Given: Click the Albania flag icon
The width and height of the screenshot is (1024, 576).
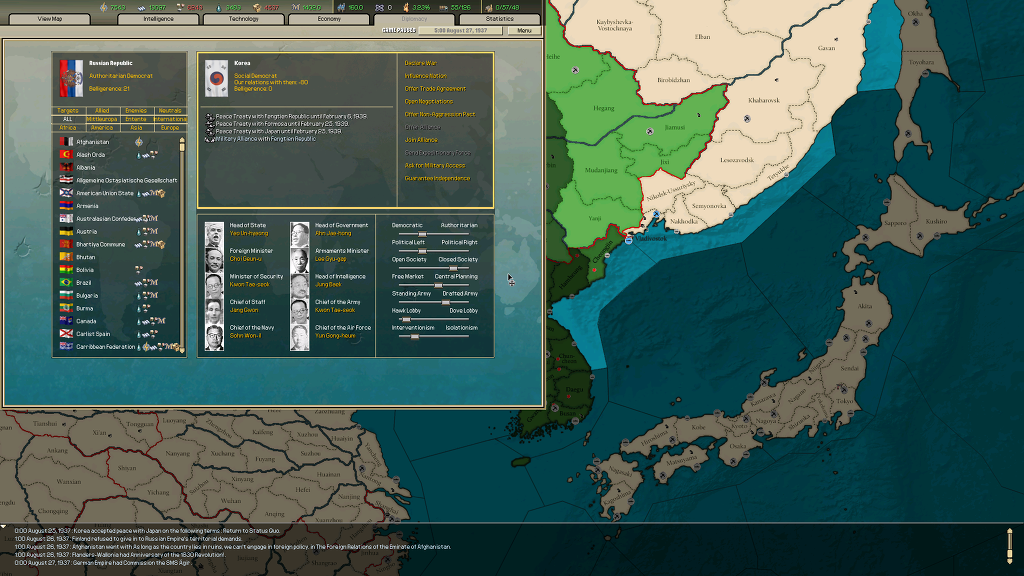Looking at the screenshot, I should click(x=66, y=167).
